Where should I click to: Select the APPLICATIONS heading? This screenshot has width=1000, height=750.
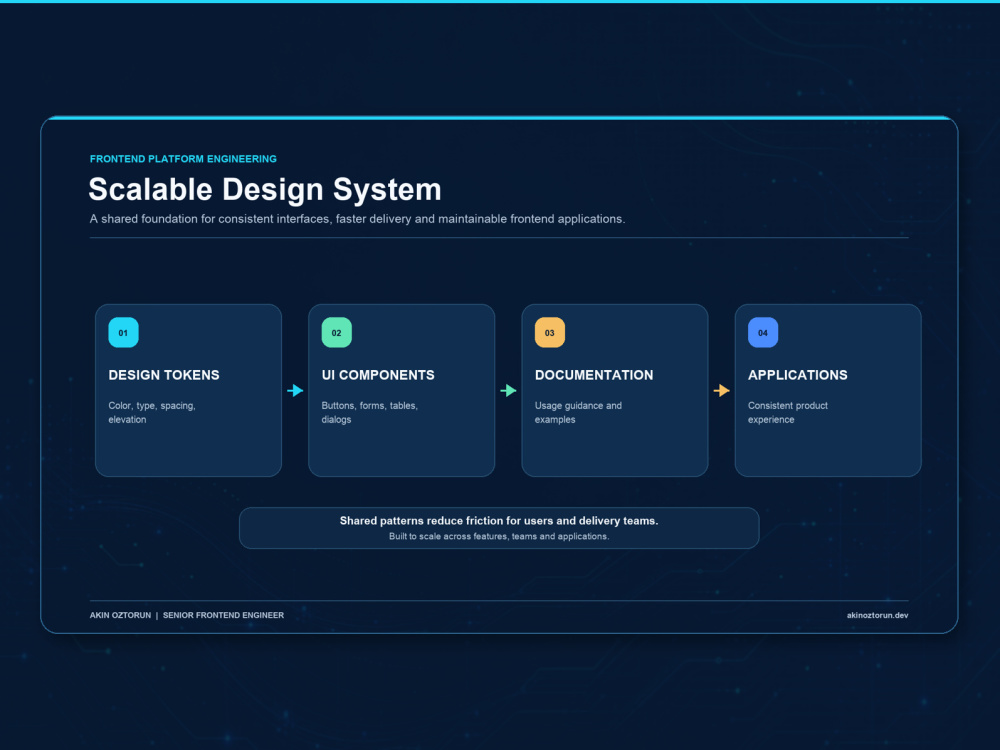click(x=798, y=375)
